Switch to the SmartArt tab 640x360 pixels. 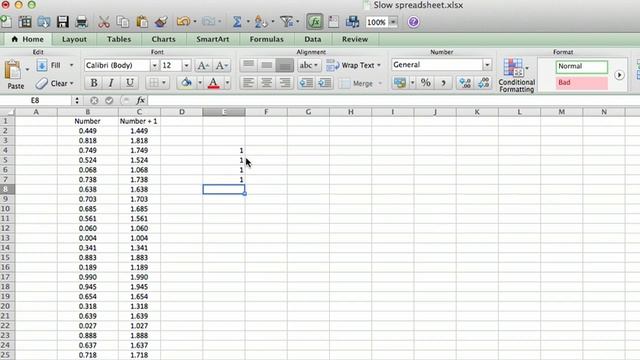(x=213, y=39)
